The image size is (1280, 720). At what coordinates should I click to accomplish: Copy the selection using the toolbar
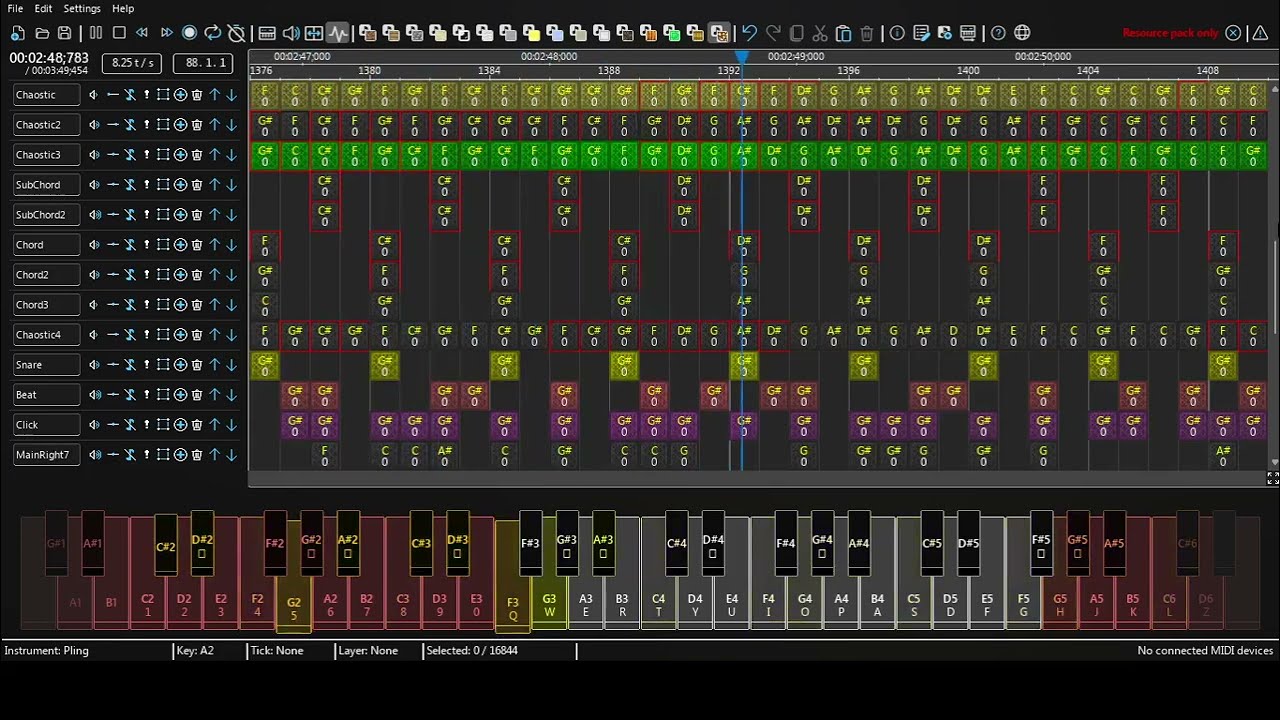point(797,33)
